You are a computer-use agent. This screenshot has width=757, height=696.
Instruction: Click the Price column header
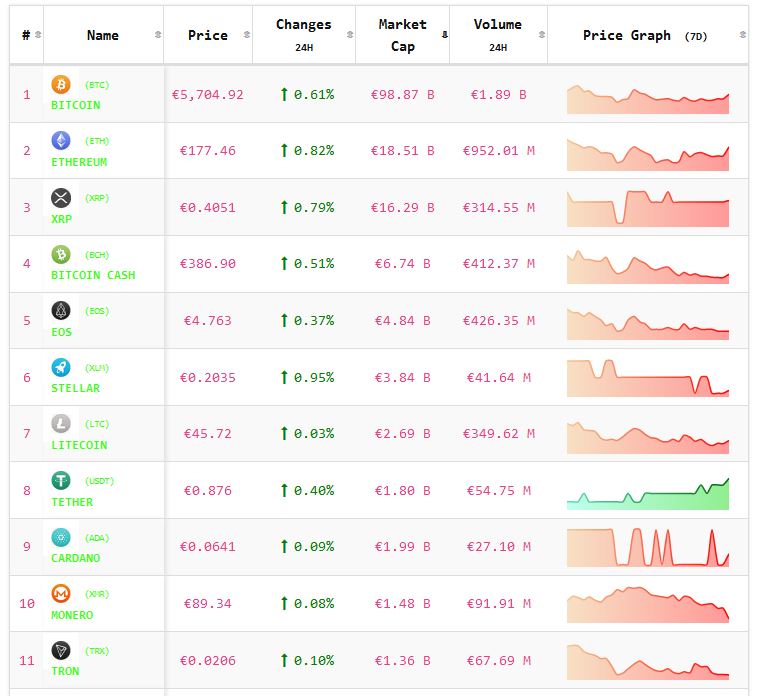[x=207, y=35]
